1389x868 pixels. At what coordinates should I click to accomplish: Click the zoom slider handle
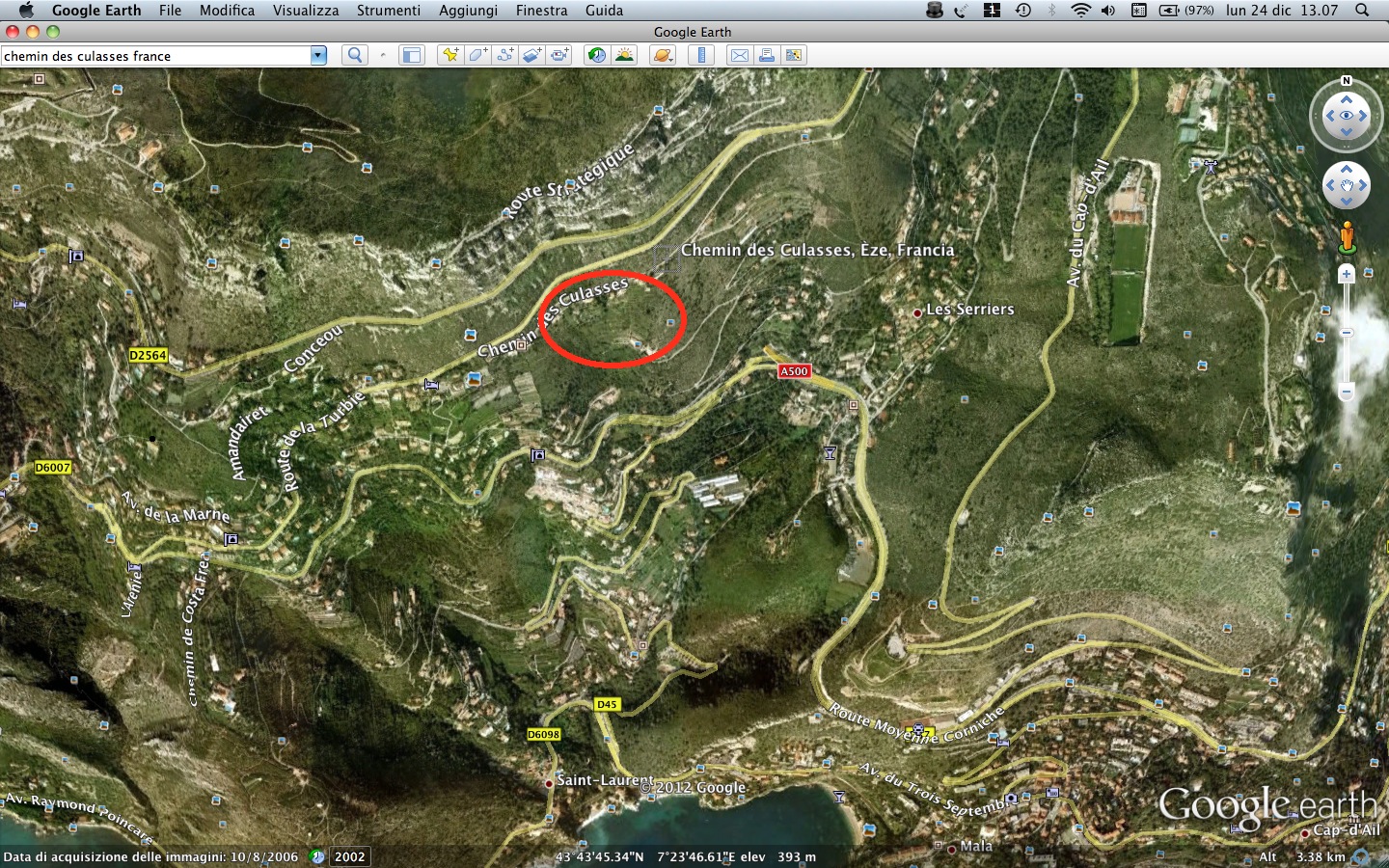point(1347,333)
